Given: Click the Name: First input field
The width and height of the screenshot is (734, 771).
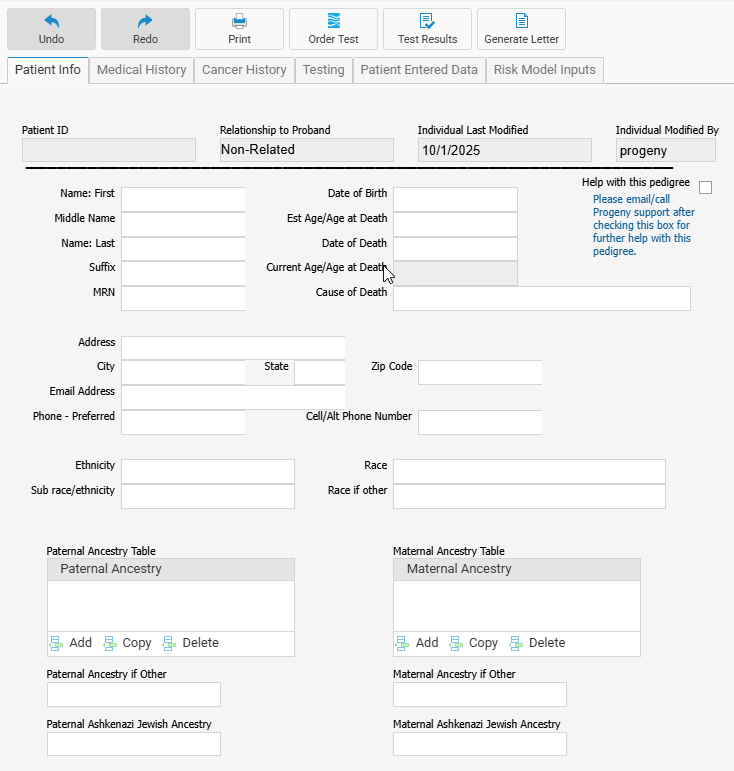Looking at the screenshot, I should tap(182, 199).
